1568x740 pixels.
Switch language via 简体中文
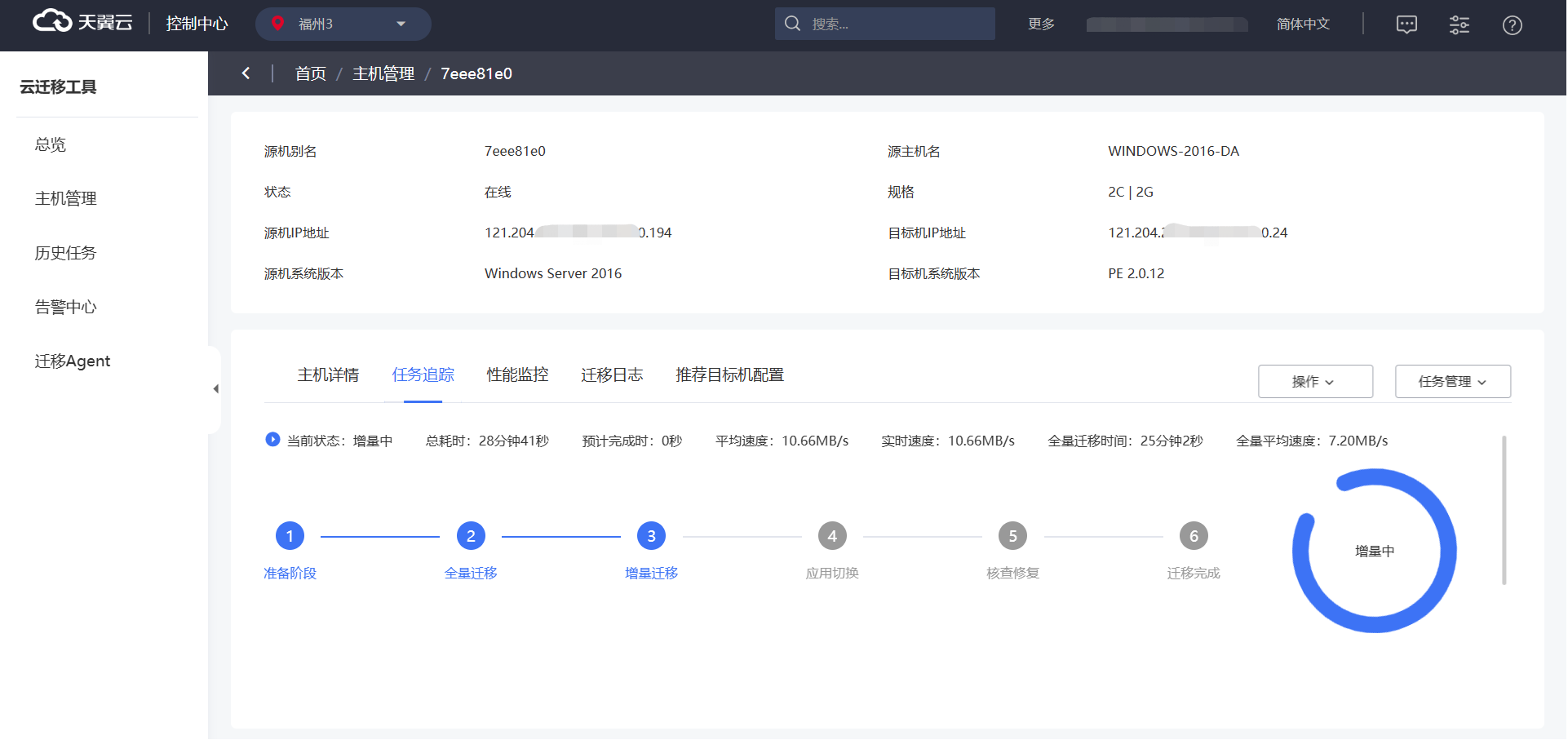(x=1303, y=24)
